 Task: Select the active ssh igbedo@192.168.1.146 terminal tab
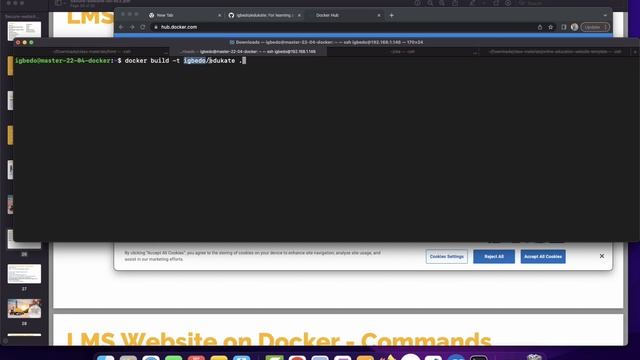point(248,52)
